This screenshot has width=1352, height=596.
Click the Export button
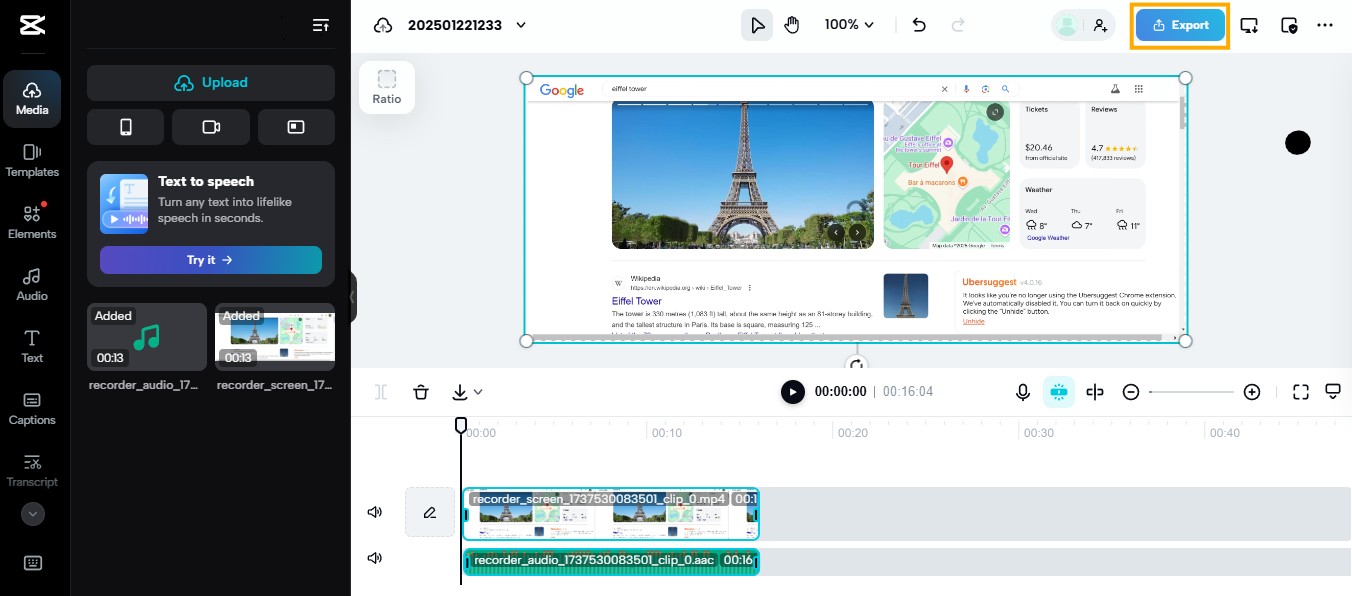point(1180,25)
